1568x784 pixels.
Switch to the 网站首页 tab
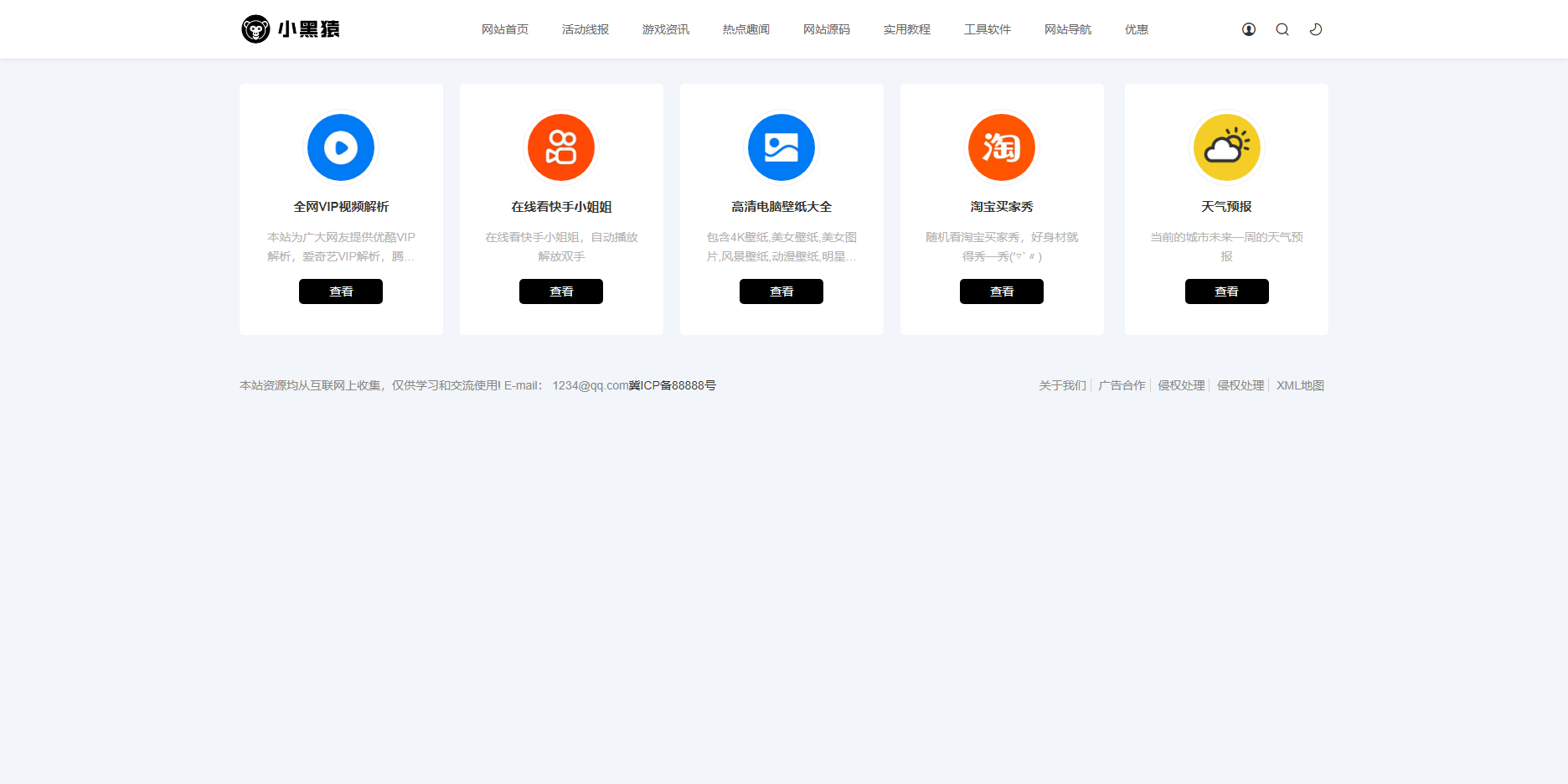click(x=504, y=28)
